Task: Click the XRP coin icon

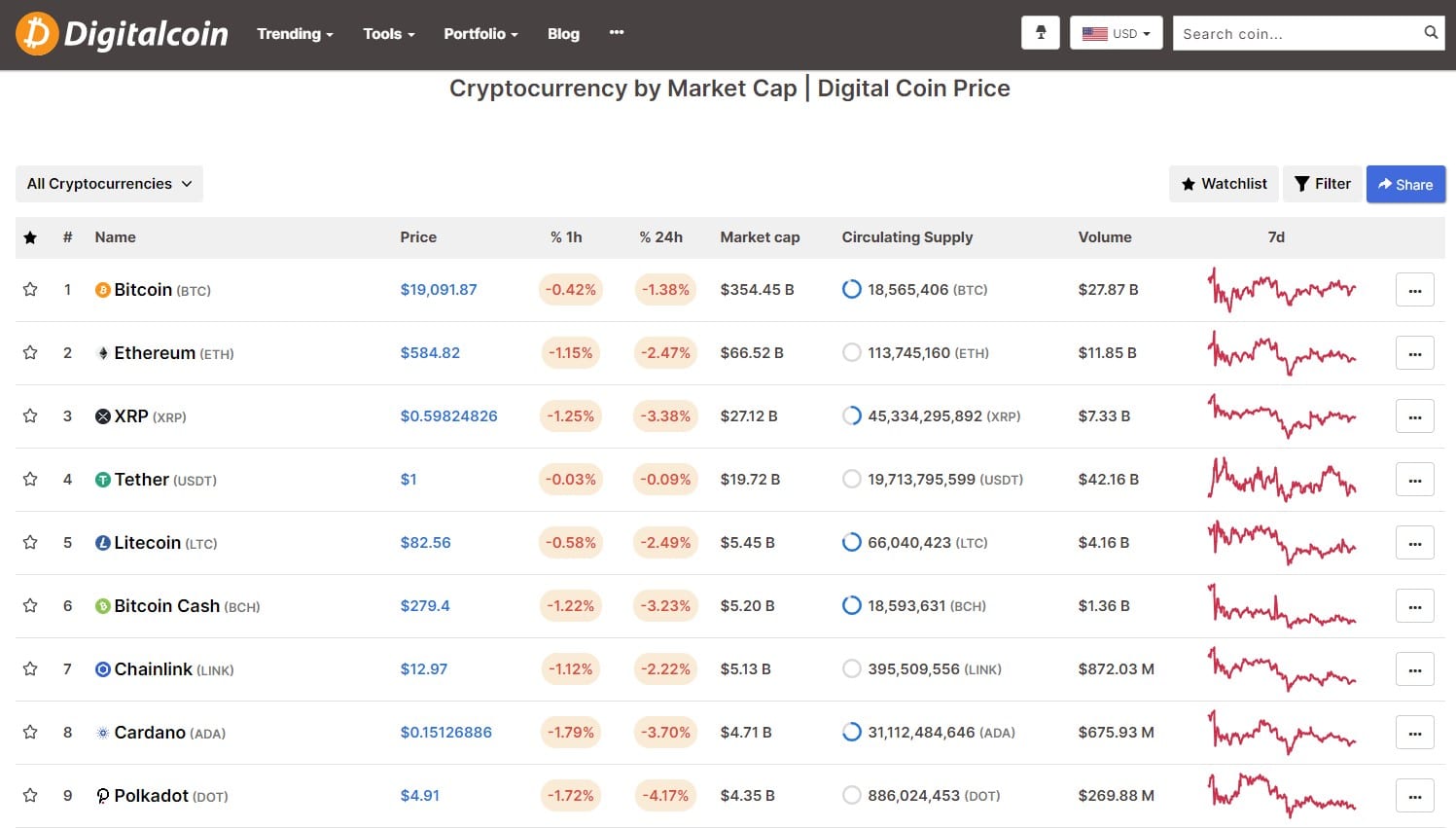Action: pyautogui.click(x=102, y=416)
